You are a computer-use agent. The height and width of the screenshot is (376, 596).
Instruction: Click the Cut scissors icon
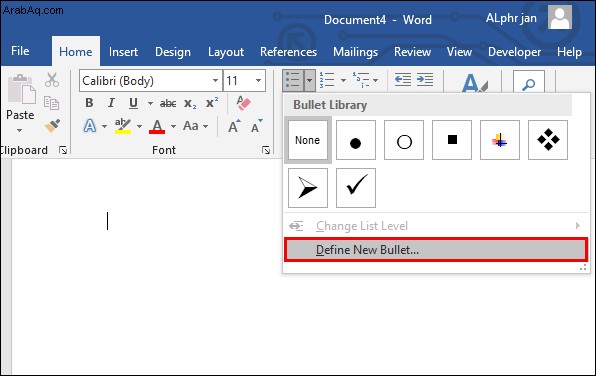point(52,80)
